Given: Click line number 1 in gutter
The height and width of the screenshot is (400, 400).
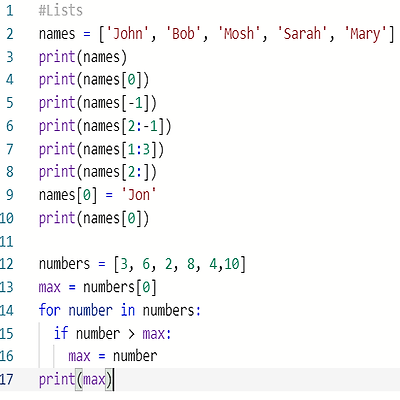Looking at the screenshot, I should 10,11.
